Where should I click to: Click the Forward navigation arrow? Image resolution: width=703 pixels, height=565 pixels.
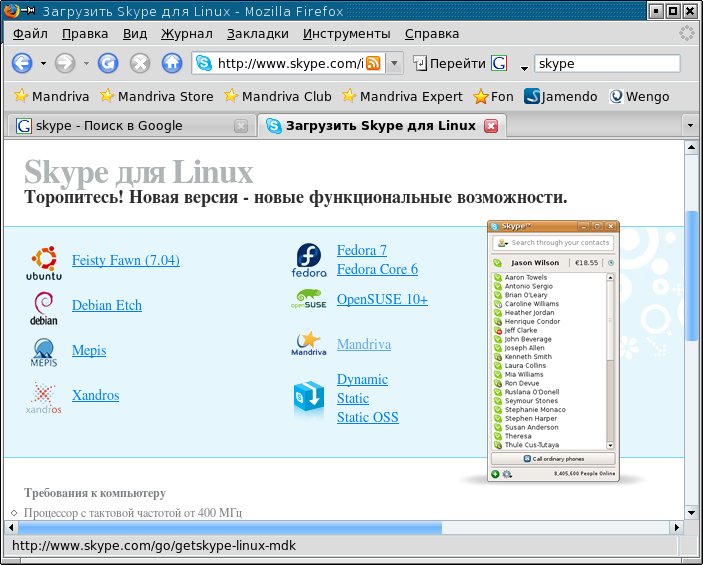tap(65, 63)
